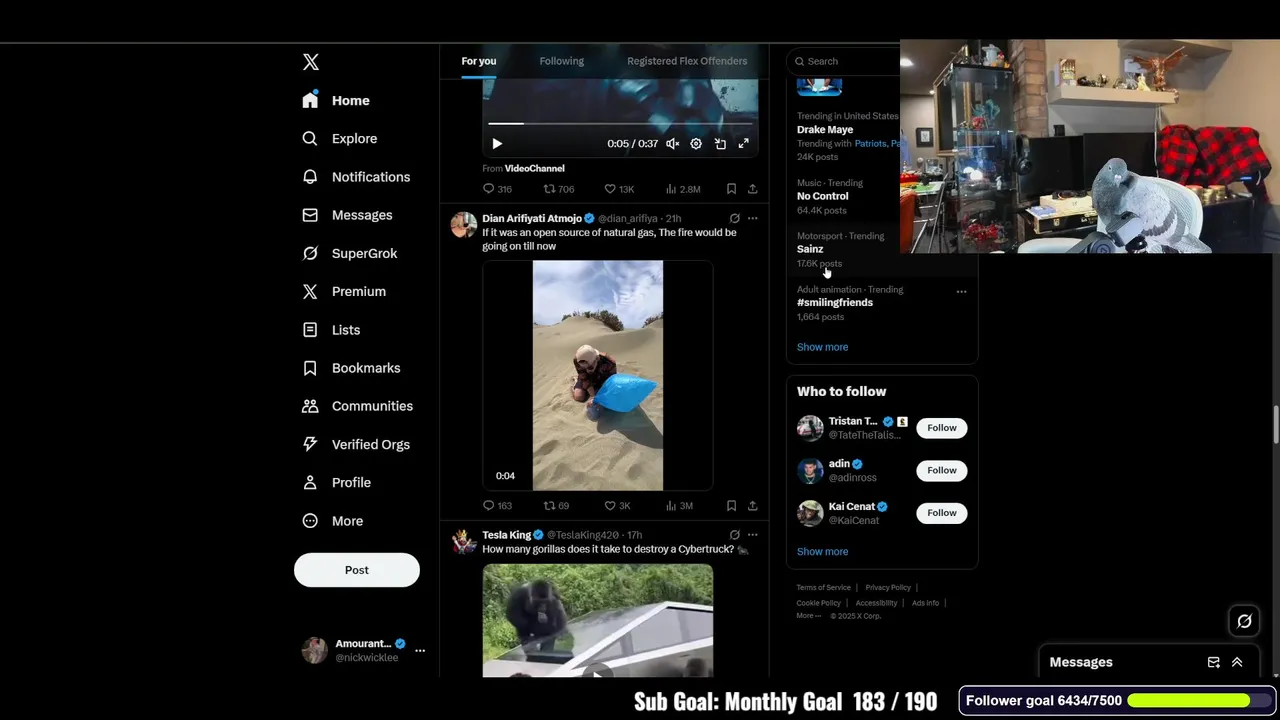Open Grok explain icon on Dian's post

coord(734,218)
